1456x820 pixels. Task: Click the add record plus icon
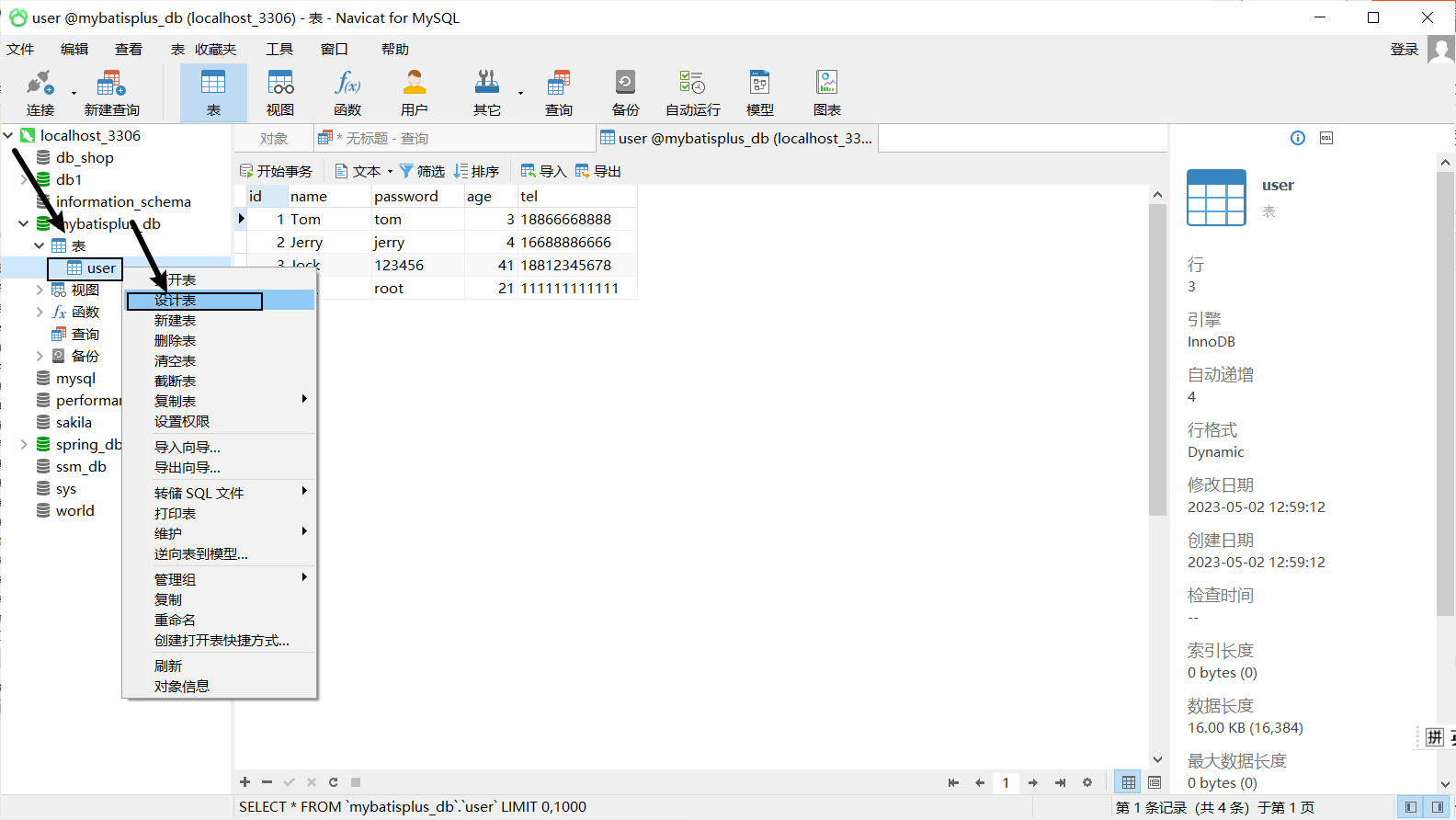245,782
